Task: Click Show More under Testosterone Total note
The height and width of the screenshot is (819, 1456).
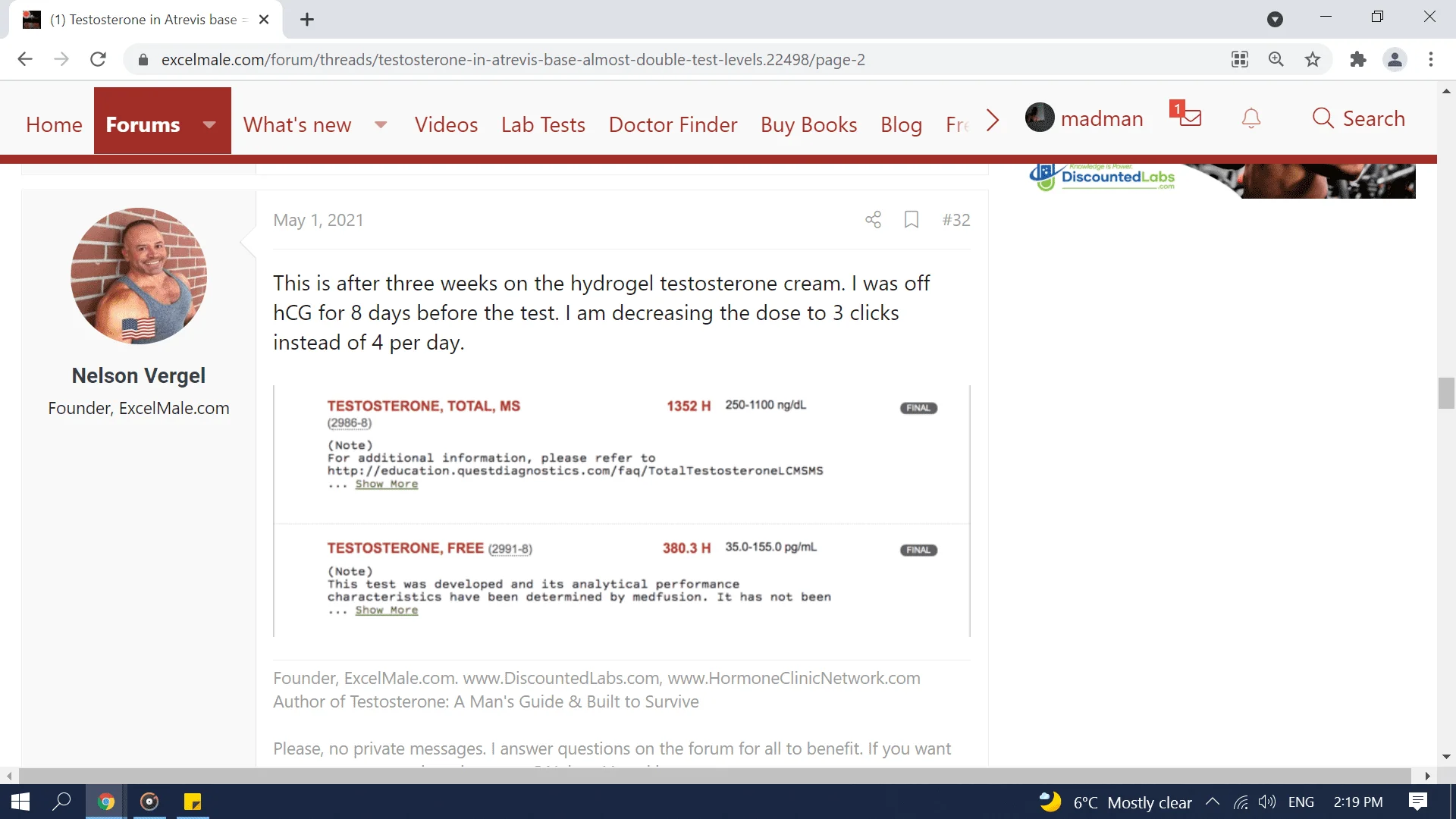Action: [386, 484]
